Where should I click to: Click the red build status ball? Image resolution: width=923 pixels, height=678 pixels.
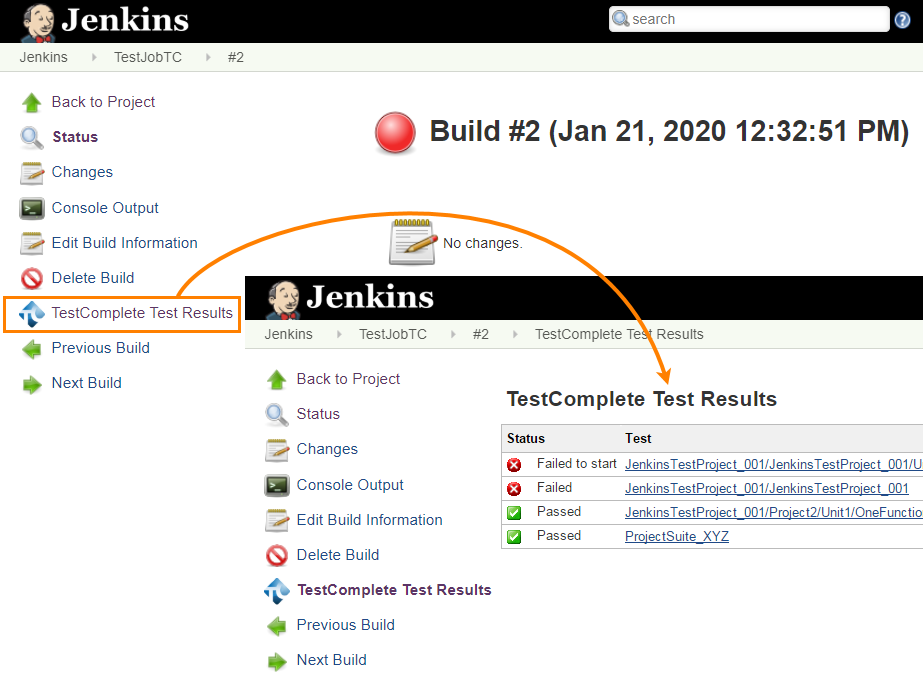tap(395, 132)
